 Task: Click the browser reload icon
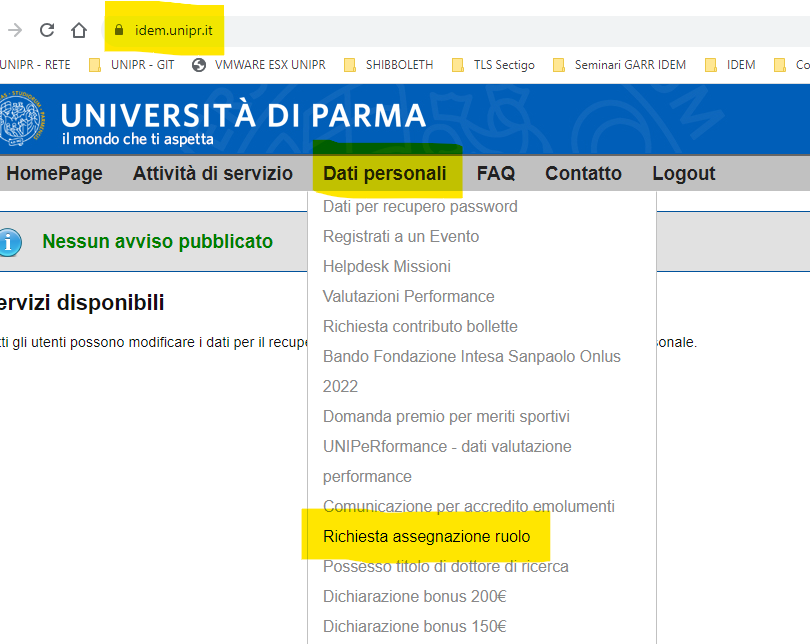(x=47, y=30)
